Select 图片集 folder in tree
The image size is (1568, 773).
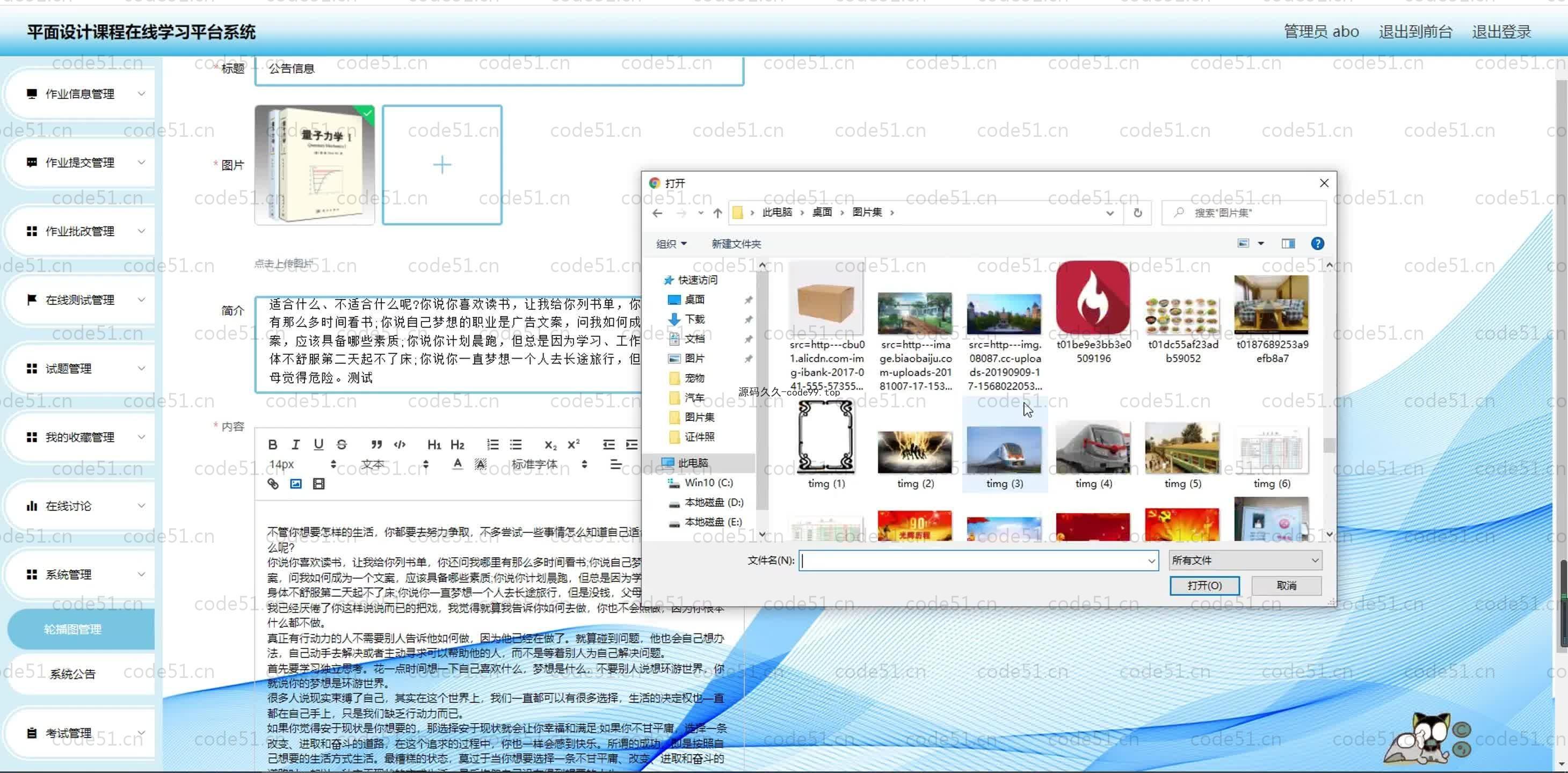[x=699, y=417]
